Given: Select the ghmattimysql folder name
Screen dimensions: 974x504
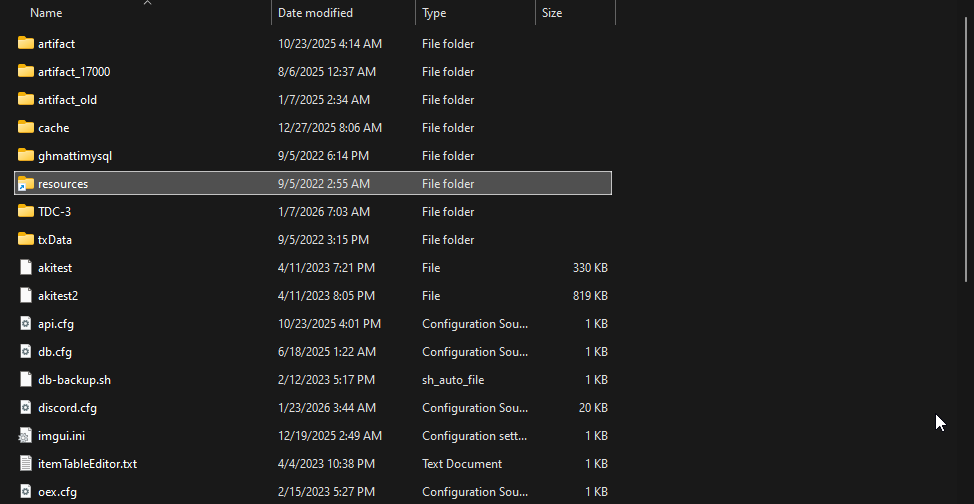Looking at the screenshot, I should 75,155.
